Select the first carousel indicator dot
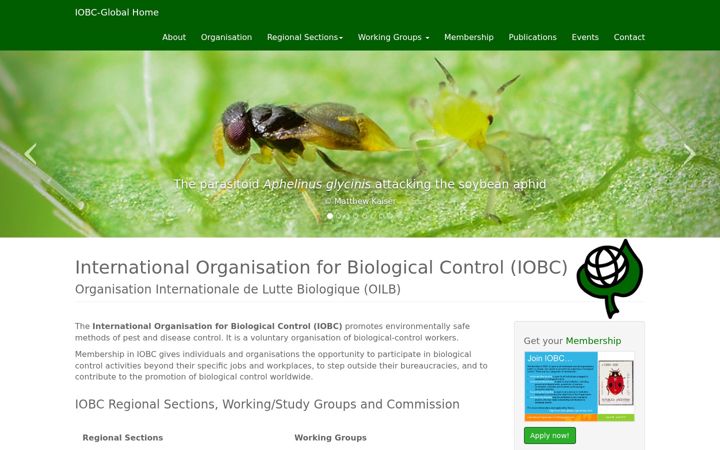The width and height of the screenshot is (720, 450). pos(330,216)
